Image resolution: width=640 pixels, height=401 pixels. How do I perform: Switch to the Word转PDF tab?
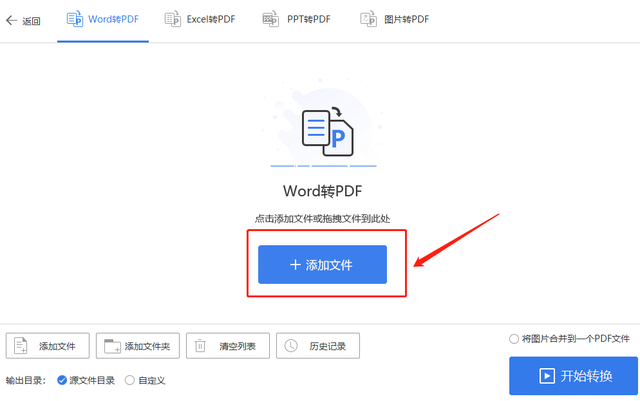[103, 20]
